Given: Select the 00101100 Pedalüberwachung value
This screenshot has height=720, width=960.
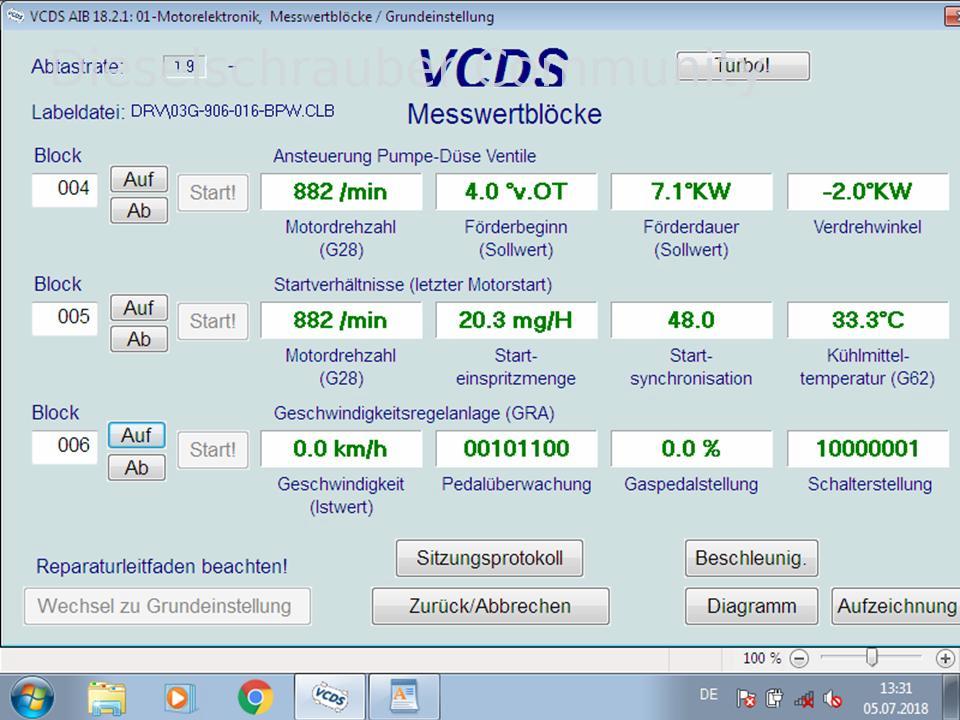Looking at the screenshot, I should [x=516, y=449].
